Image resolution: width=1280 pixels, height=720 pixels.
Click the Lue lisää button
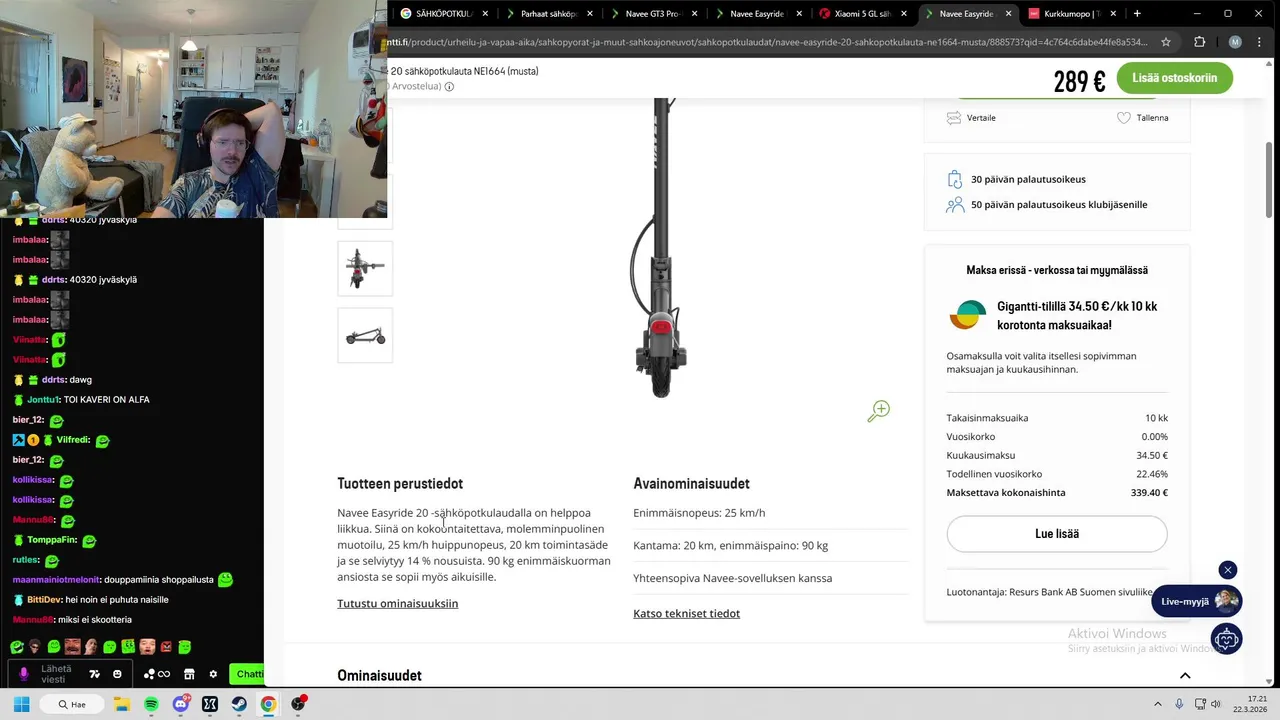1057,534
